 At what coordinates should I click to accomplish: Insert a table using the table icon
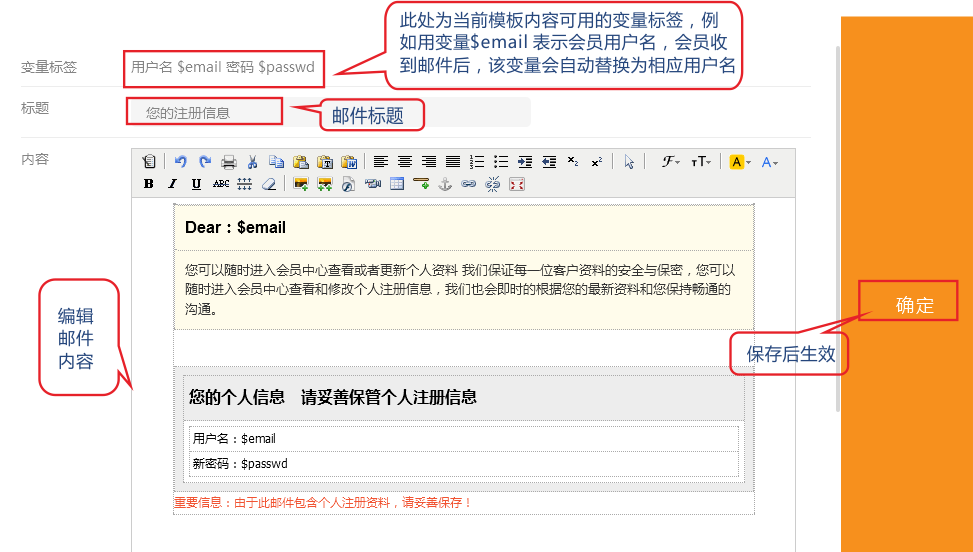pos(397,184)
